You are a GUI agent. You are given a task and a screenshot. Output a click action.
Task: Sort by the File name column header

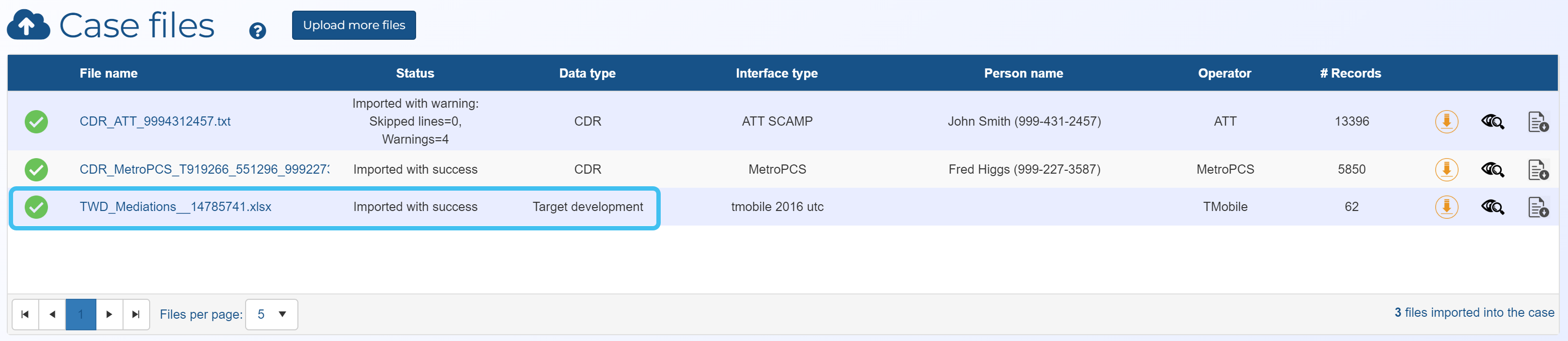point(109,73)
